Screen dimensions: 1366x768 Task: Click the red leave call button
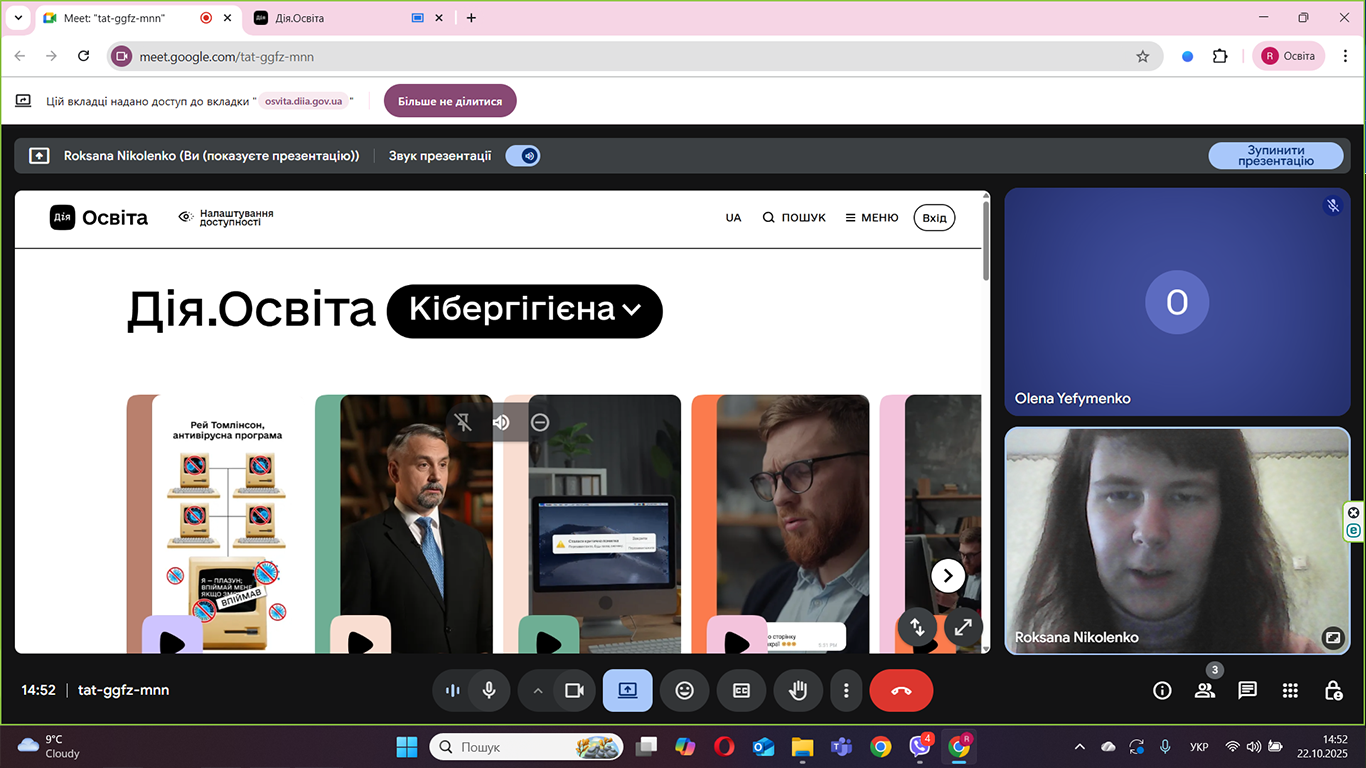[x=901, y=690]
